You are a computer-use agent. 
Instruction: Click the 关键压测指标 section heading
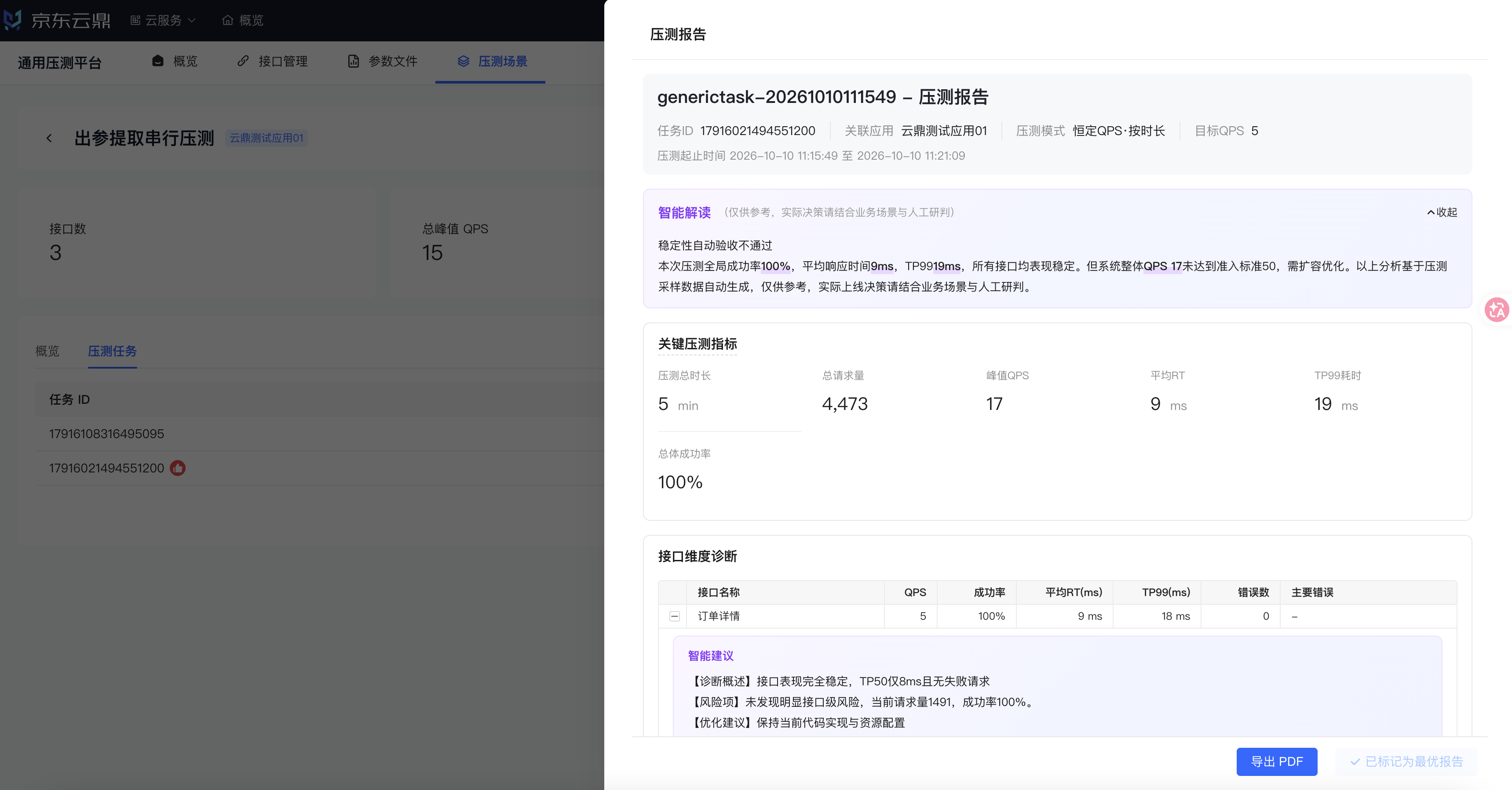pos(698,344)
